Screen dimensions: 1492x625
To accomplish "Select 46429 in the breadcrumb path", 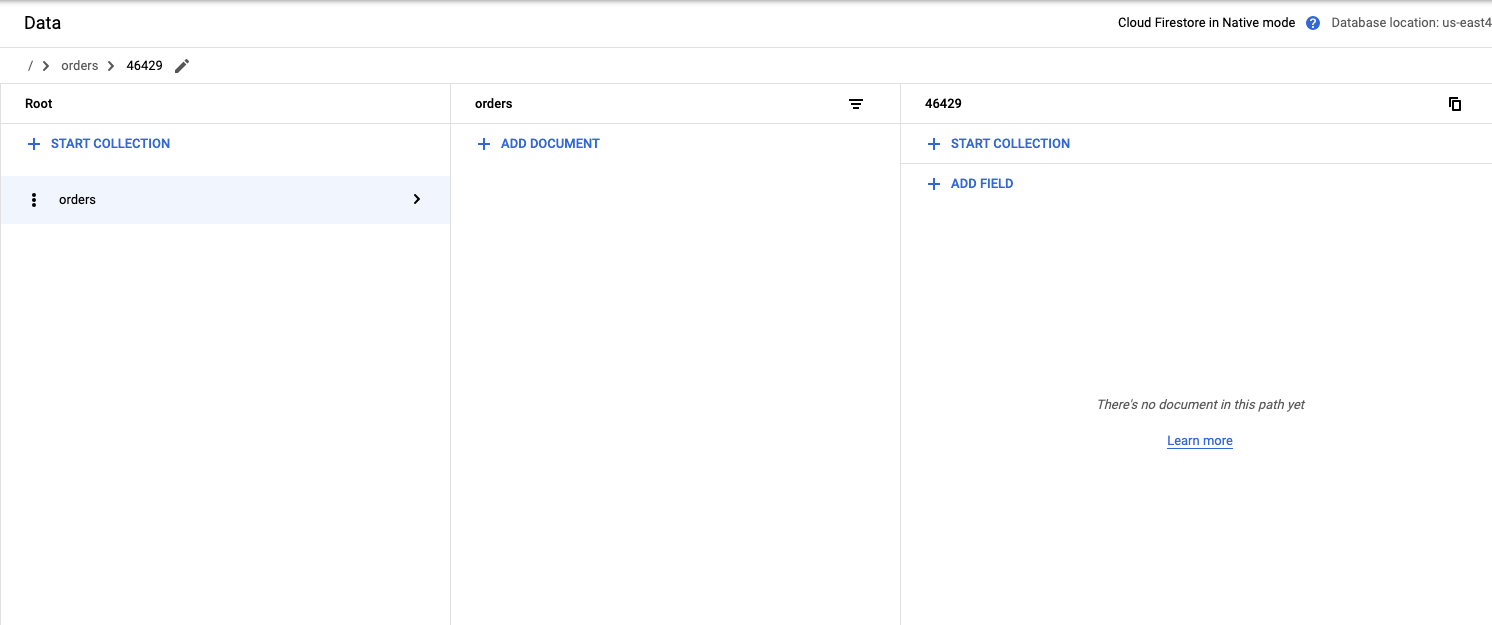I will (144, 66).
